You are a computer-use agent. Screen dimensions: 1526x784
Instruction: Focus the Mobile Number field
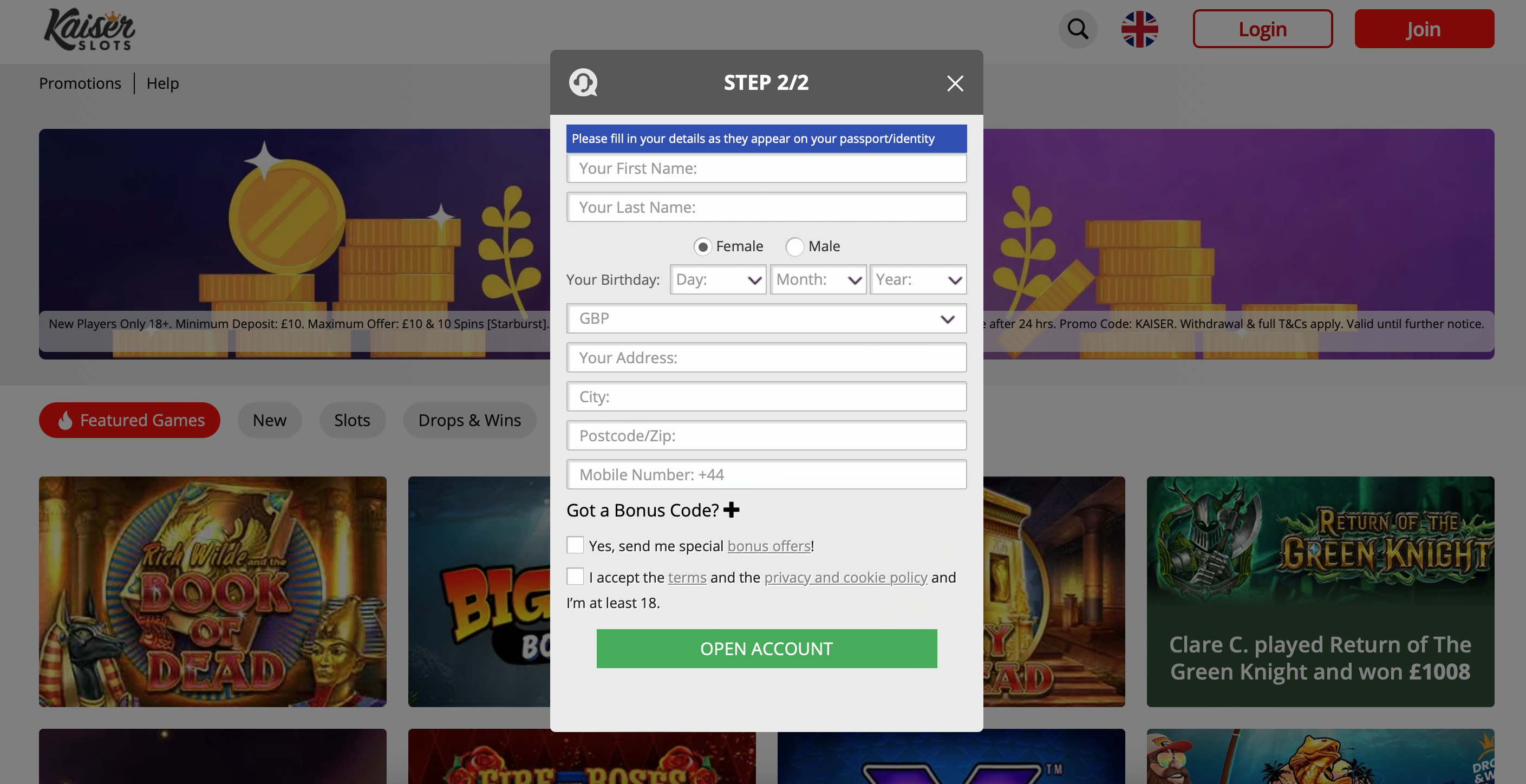[767, 475]
